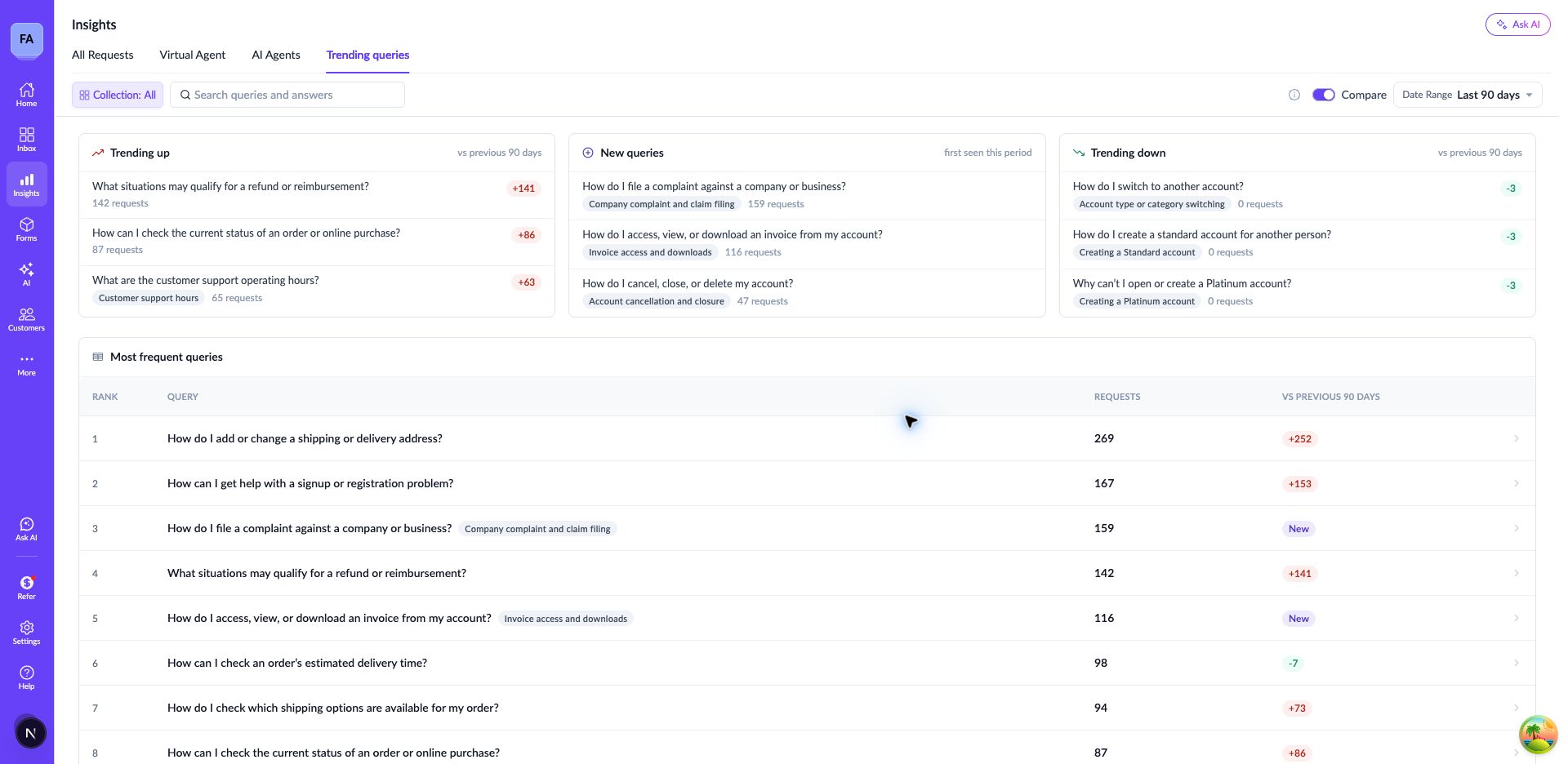Viewport: 1568px width, 764px height.
Task: Go to Customers in the sidebar
Action: tap(26, 319)
